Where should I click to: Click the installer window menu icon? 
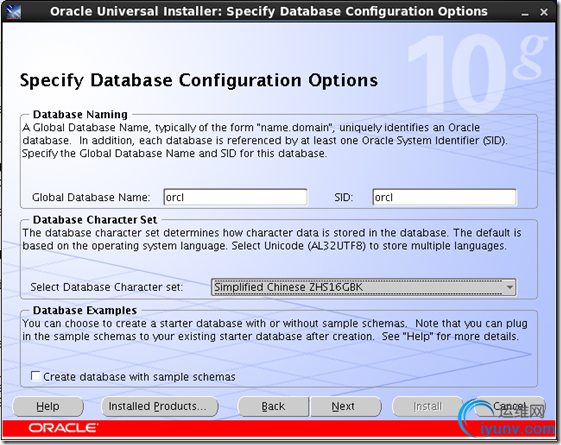pyautogui.click(x=14, y=12)
